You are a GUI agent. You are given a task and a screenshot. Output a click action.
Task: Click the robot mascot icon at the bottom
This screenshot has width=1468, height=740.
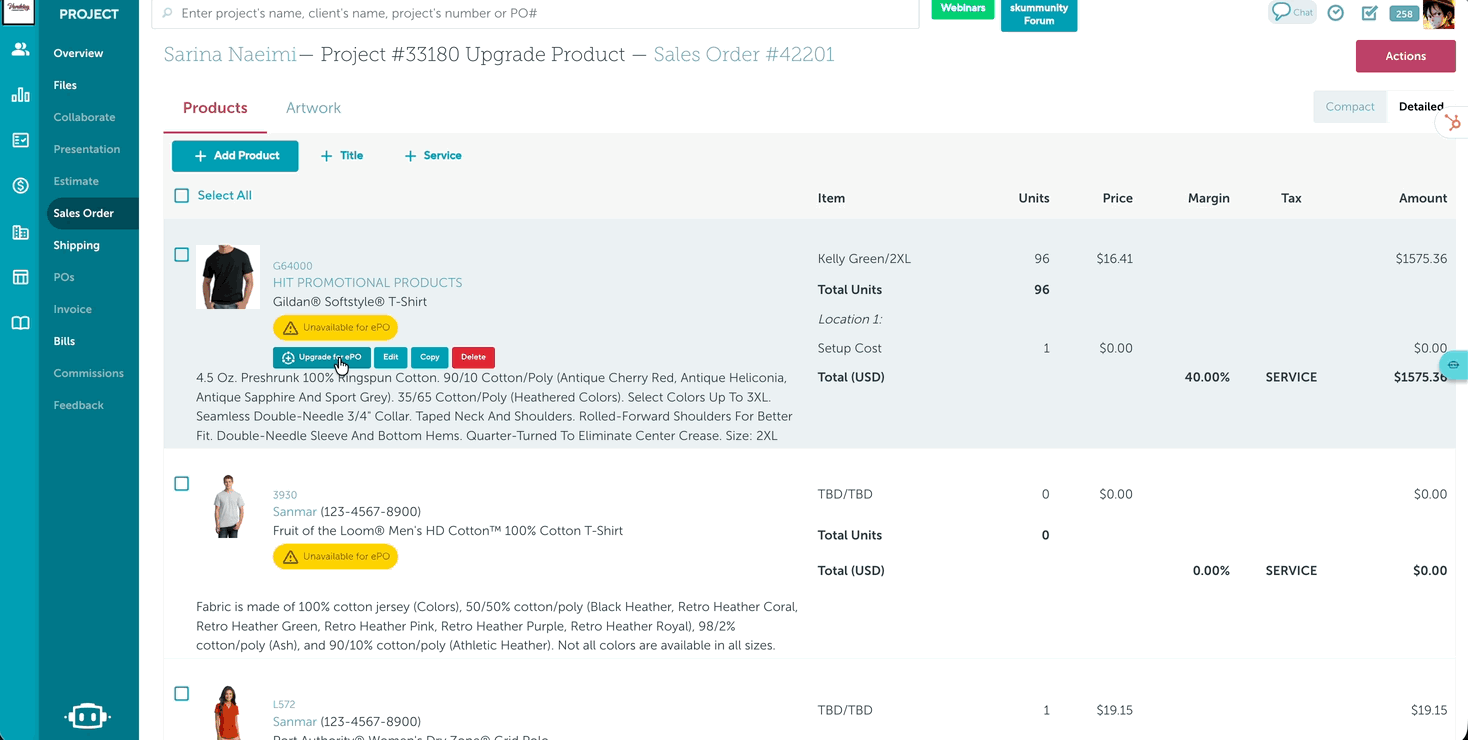pos(88,716)
